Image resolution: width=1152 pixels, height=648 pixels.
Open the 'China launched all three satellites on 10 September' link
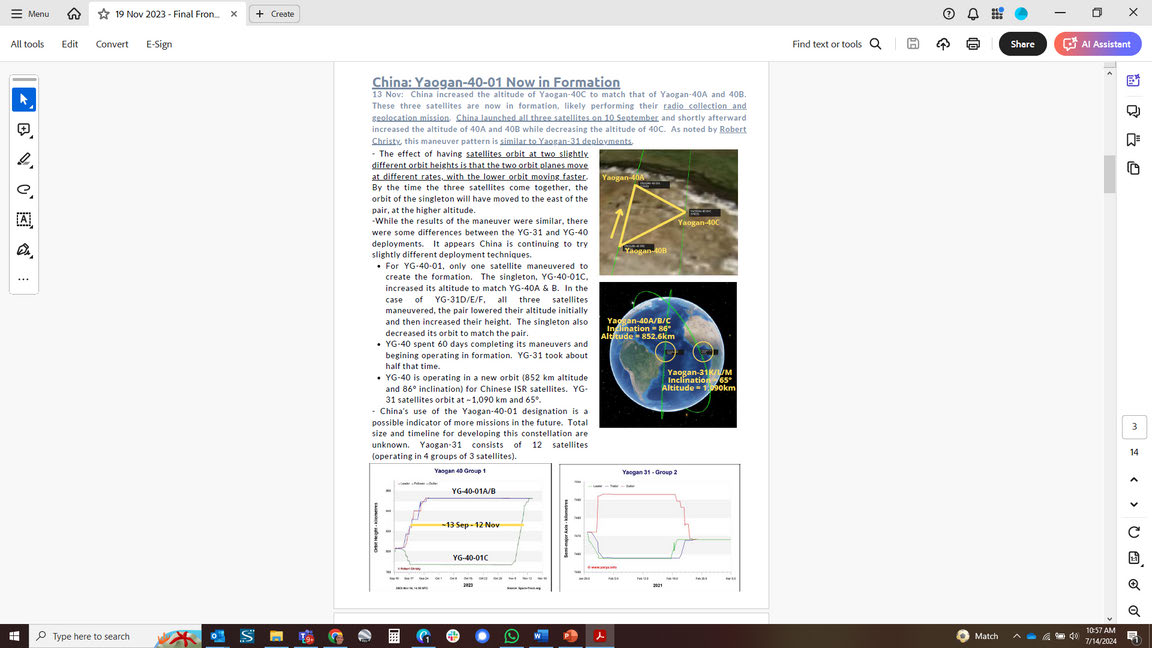click(x=557, y=118)
